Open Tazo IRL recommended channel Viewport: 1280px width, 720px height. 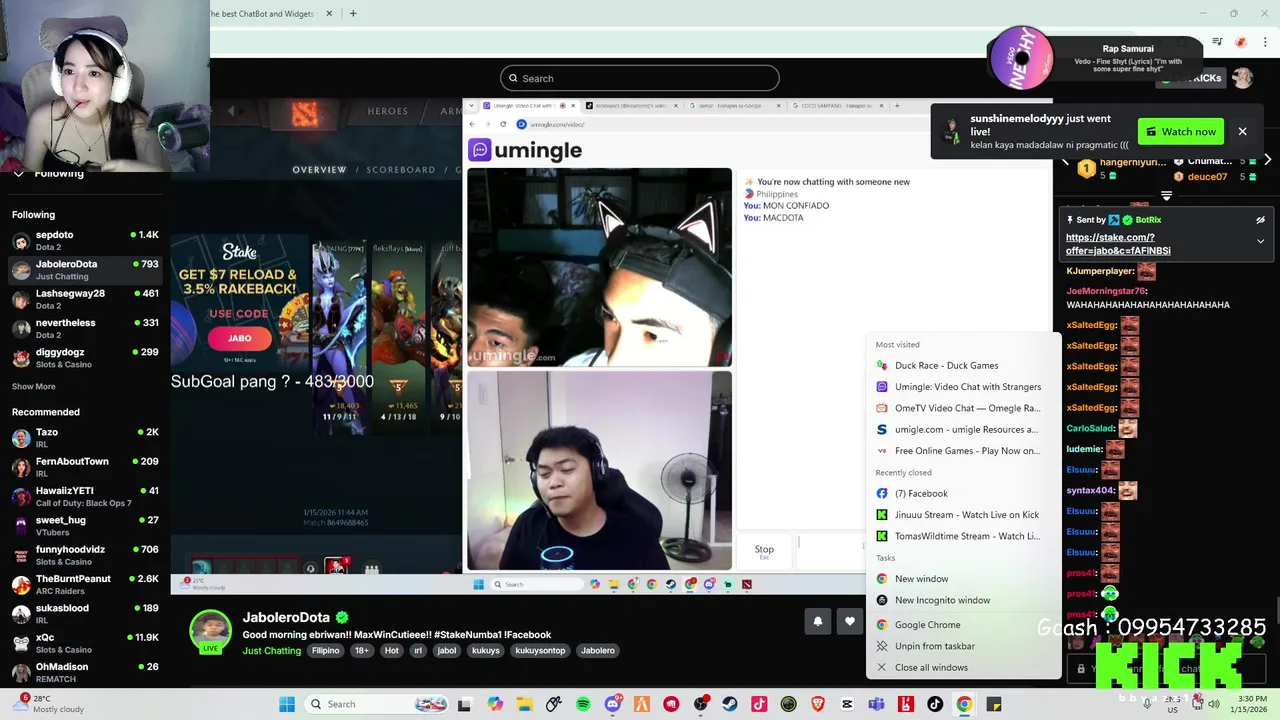tap(86, 438)
